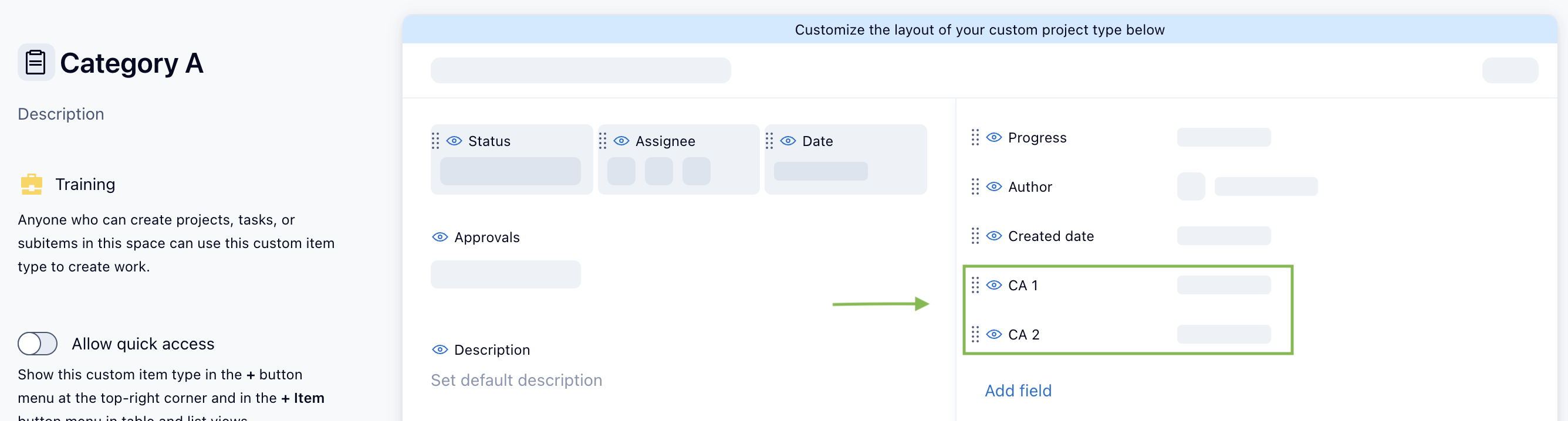Viewport: 1568px width, 421px height.
Task: Hide the CA 1 custom field
Action: [x=994, y=285]
